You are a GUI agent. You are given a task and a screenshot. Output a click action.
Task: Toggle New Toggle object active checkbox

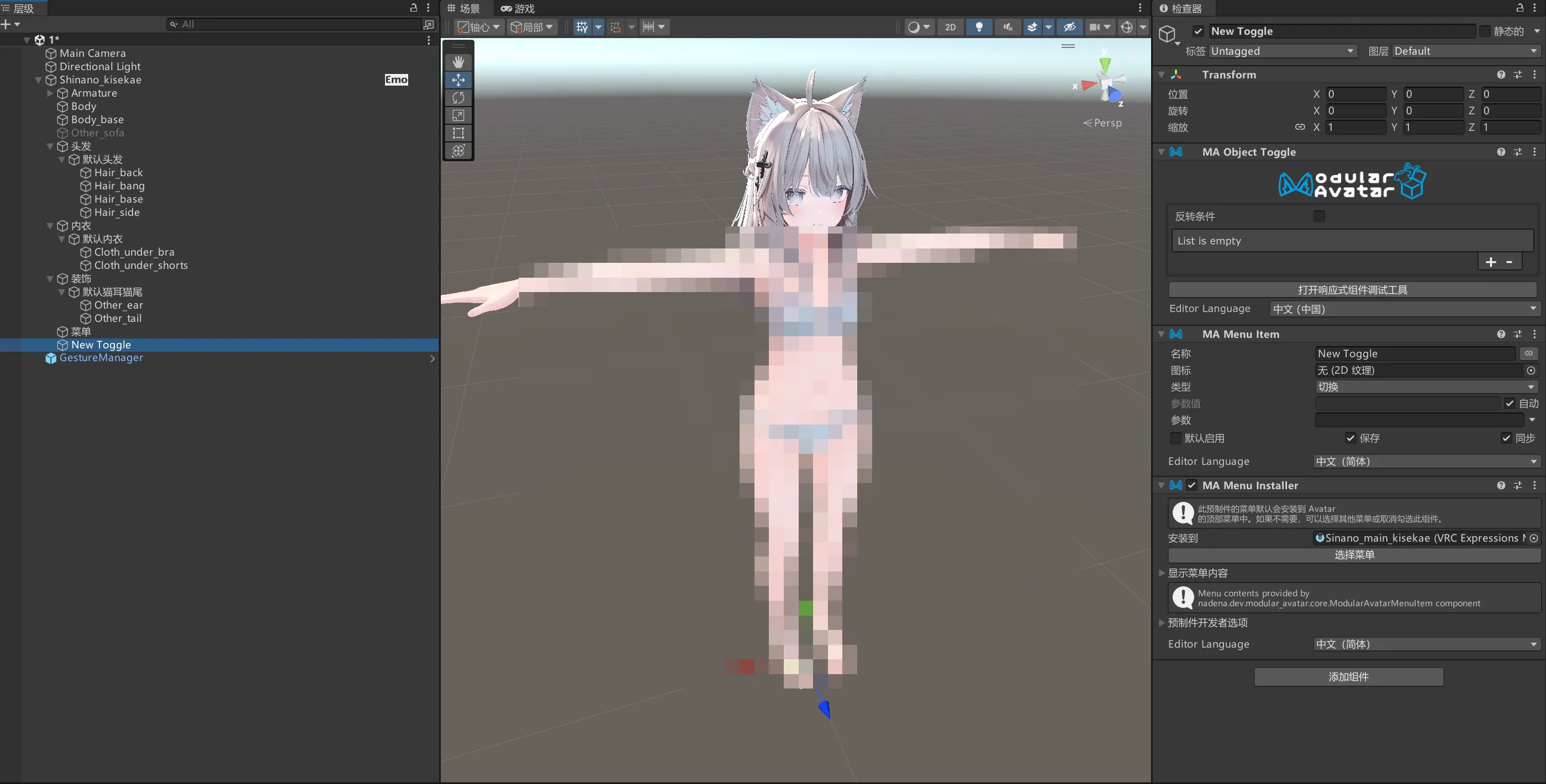pos(1198,31)
